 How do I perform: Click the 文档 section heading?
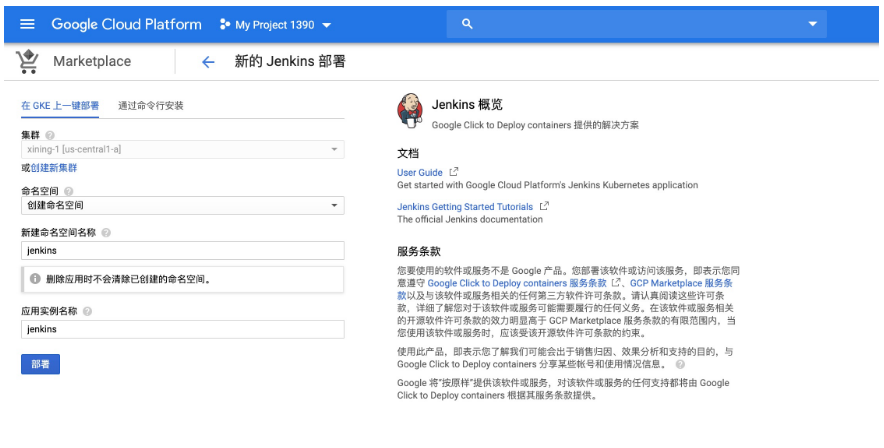coord(408,153)
